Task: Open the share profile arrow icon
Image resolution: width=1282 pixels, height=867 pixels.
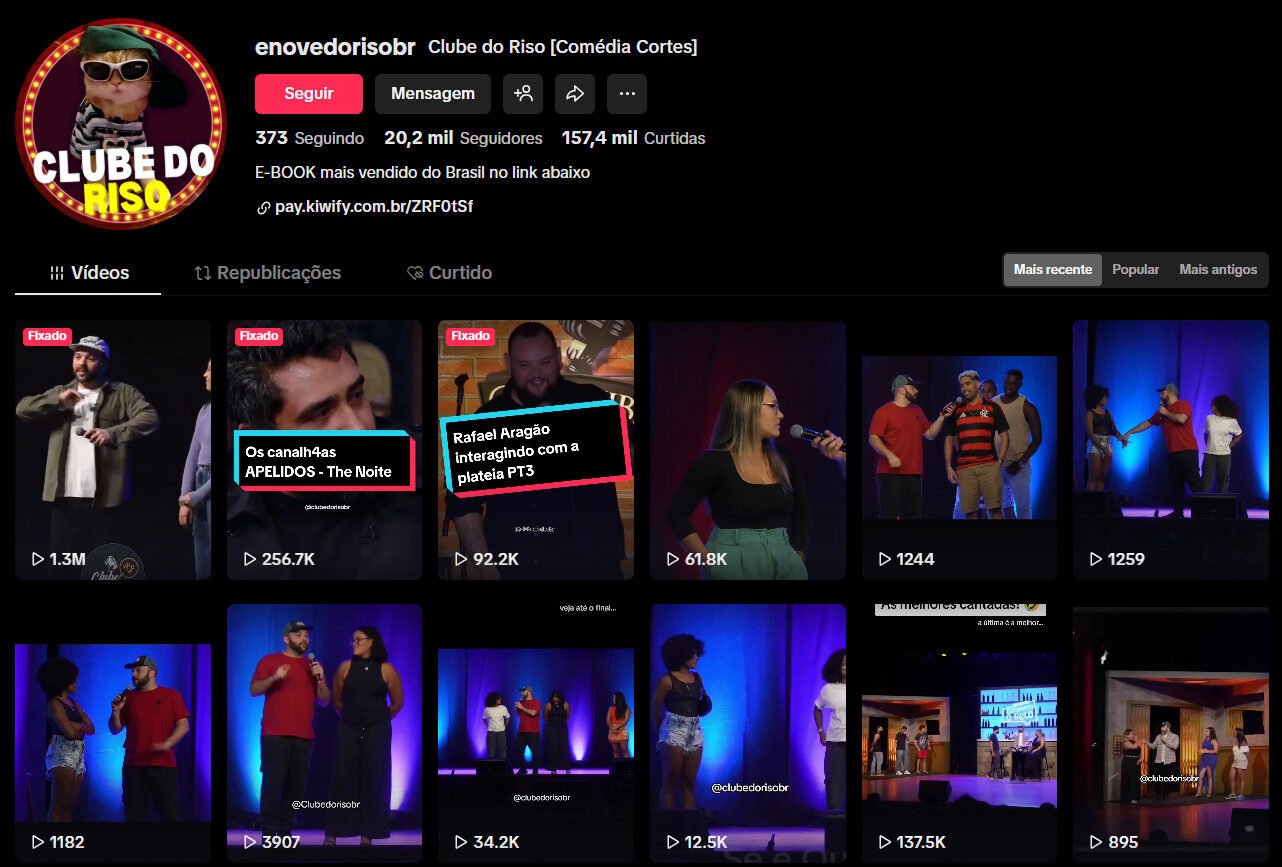Action: click(x=574, y=93)
